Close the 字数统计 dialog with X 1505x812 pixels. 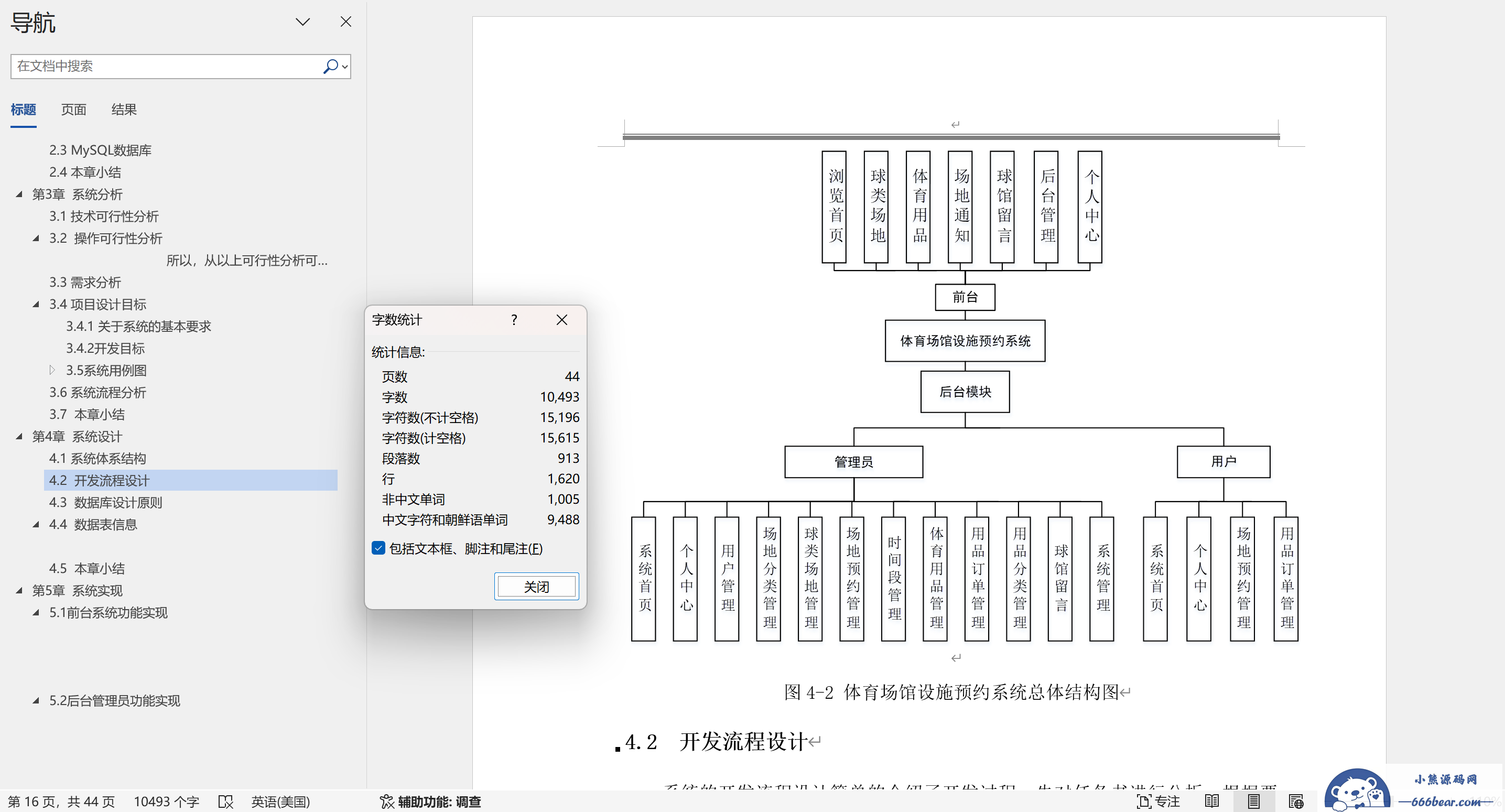pos(562,320)
